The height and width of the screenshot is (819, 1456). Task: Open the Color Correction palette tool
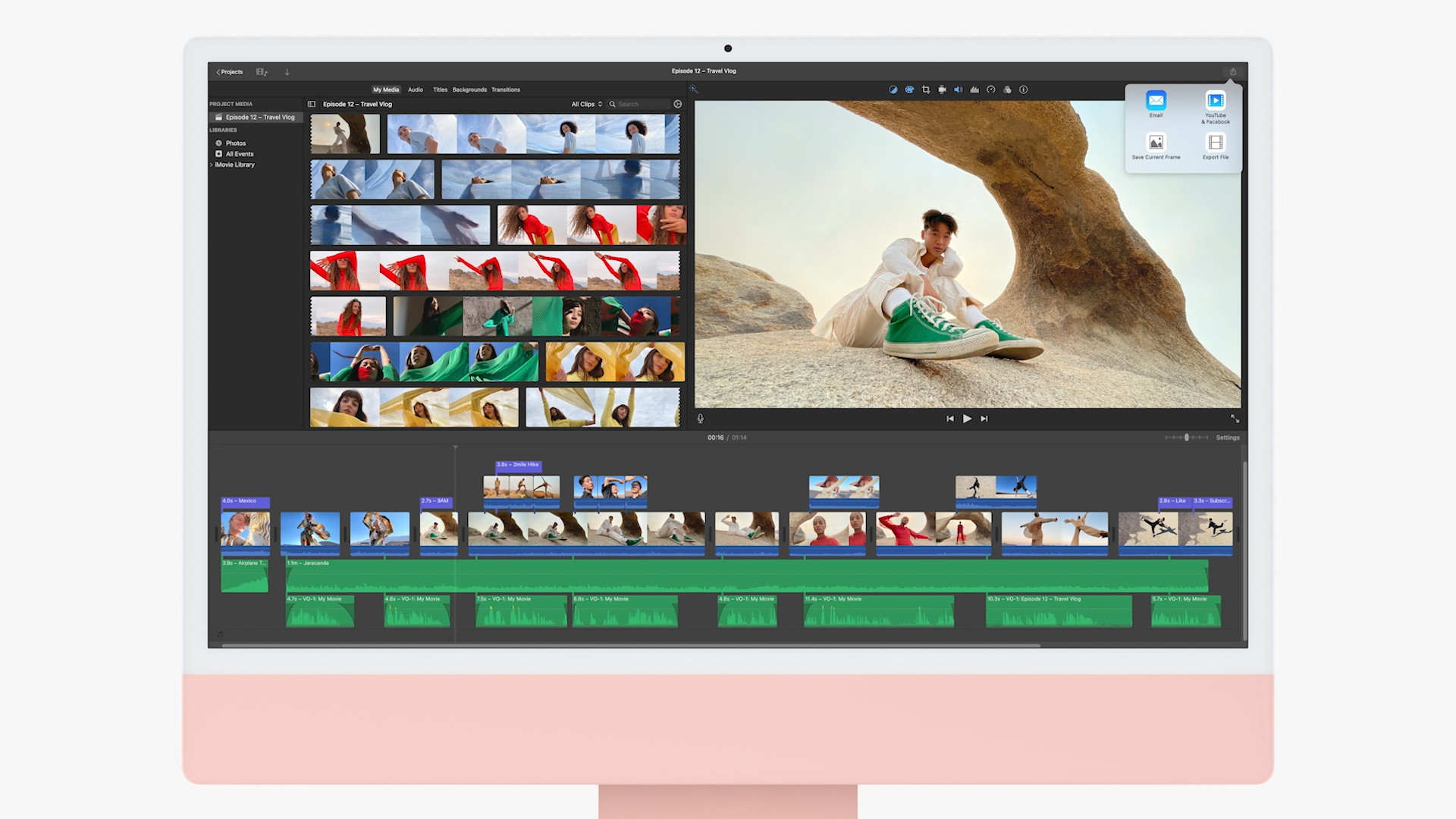[x=909, y=89]
